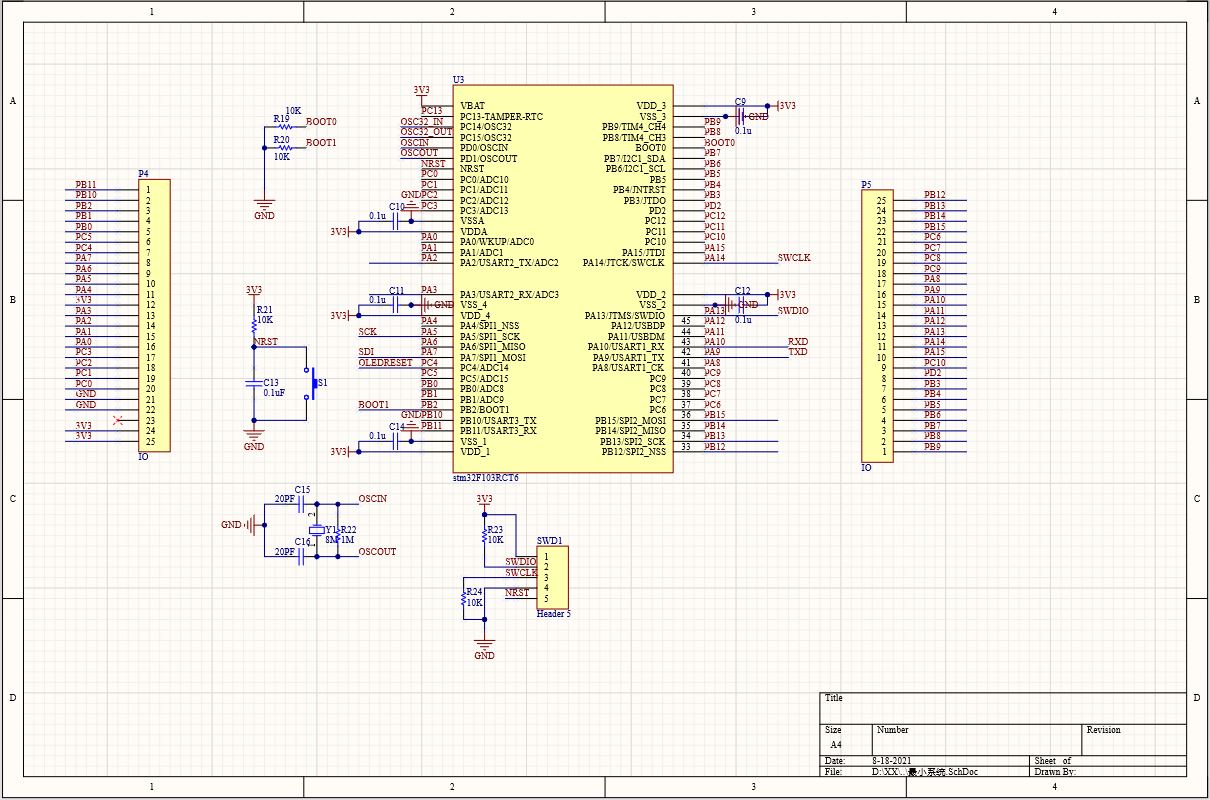Select the stm32F103RCT6 part name text
Viewport: 1210px width, 800px height.
click(x=486, y=478)
